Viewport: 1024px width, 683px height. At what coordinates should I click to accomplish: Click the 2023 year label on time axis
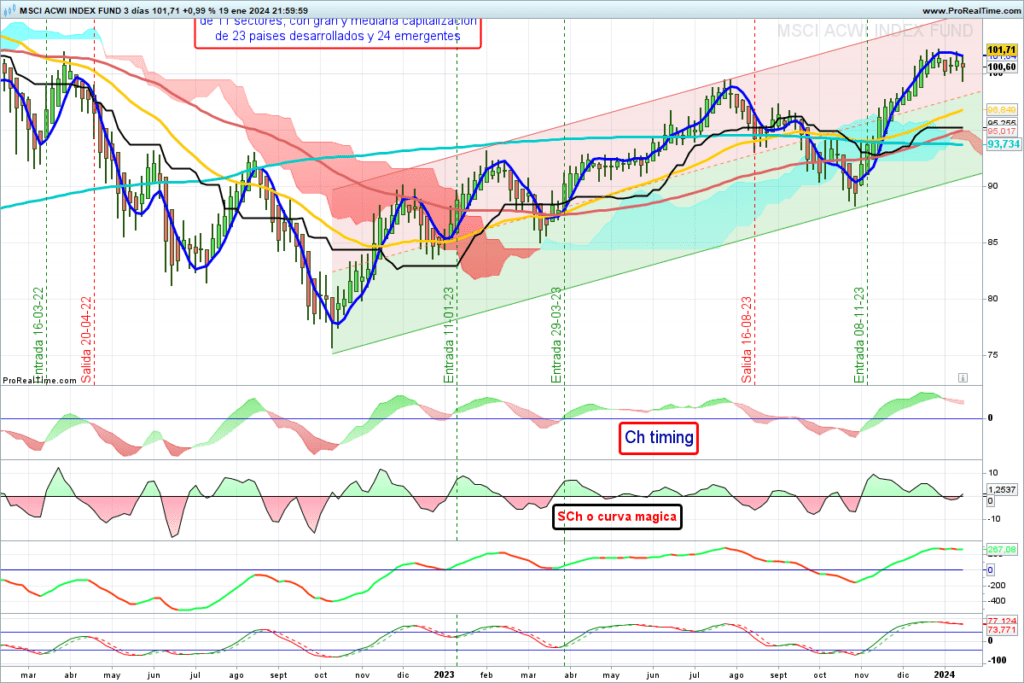pos(444,675)
